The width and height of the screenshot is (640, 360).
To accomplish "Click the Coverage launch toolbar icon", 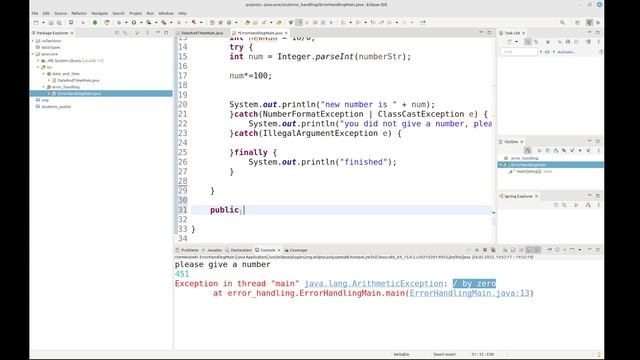I will [149, 23].
